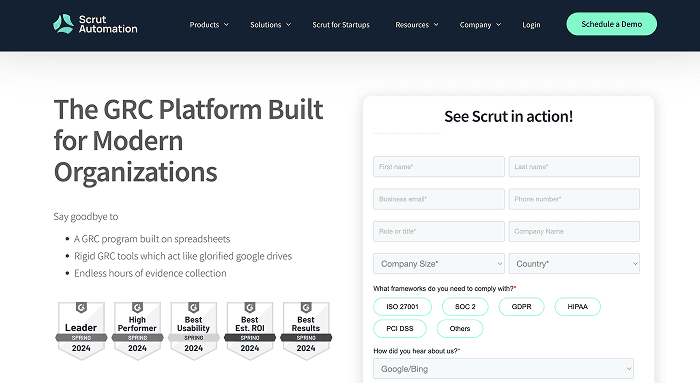Focus the First name field
Image resolution: width=700 pixels, height=383 pixels.
pyautogui.click(x=439, y=167)
